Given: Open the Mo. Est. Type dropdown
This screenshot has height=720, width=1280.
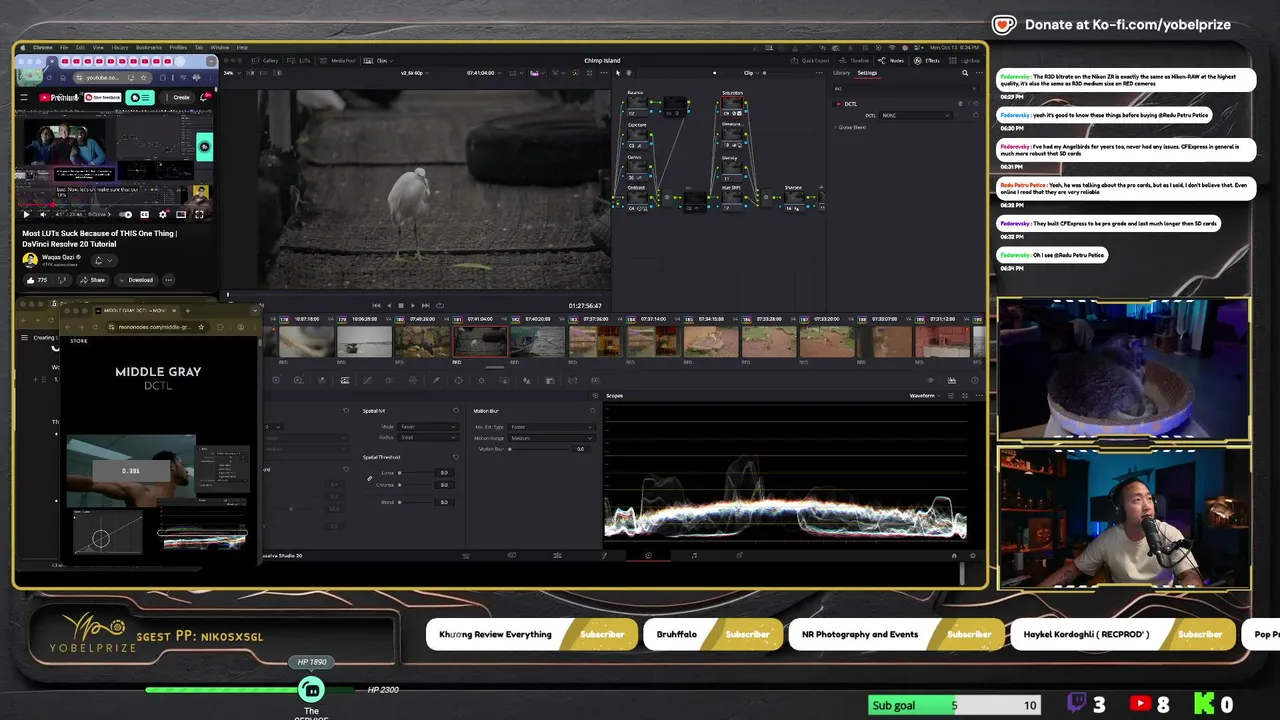Looking at the screenshot, I should pyautogui.click(x=551, y=427).
